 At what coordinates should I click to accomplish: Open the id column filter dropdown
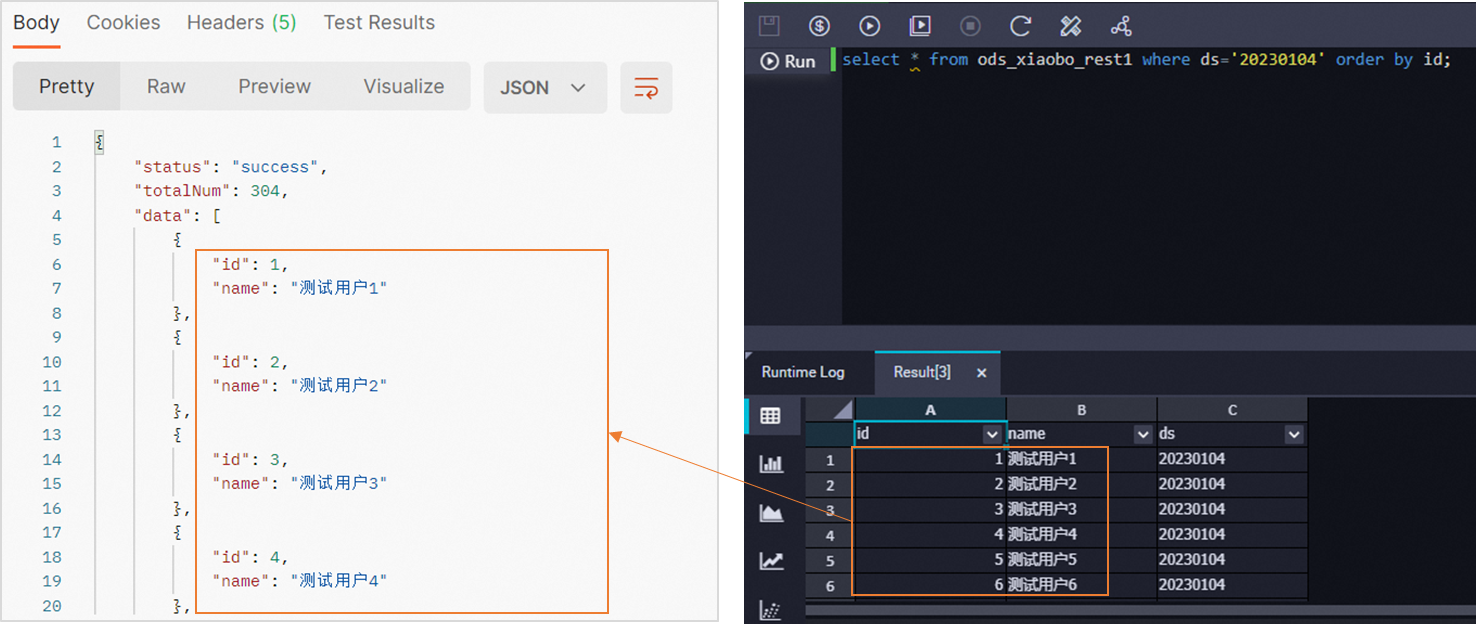[x=993, y=434]
